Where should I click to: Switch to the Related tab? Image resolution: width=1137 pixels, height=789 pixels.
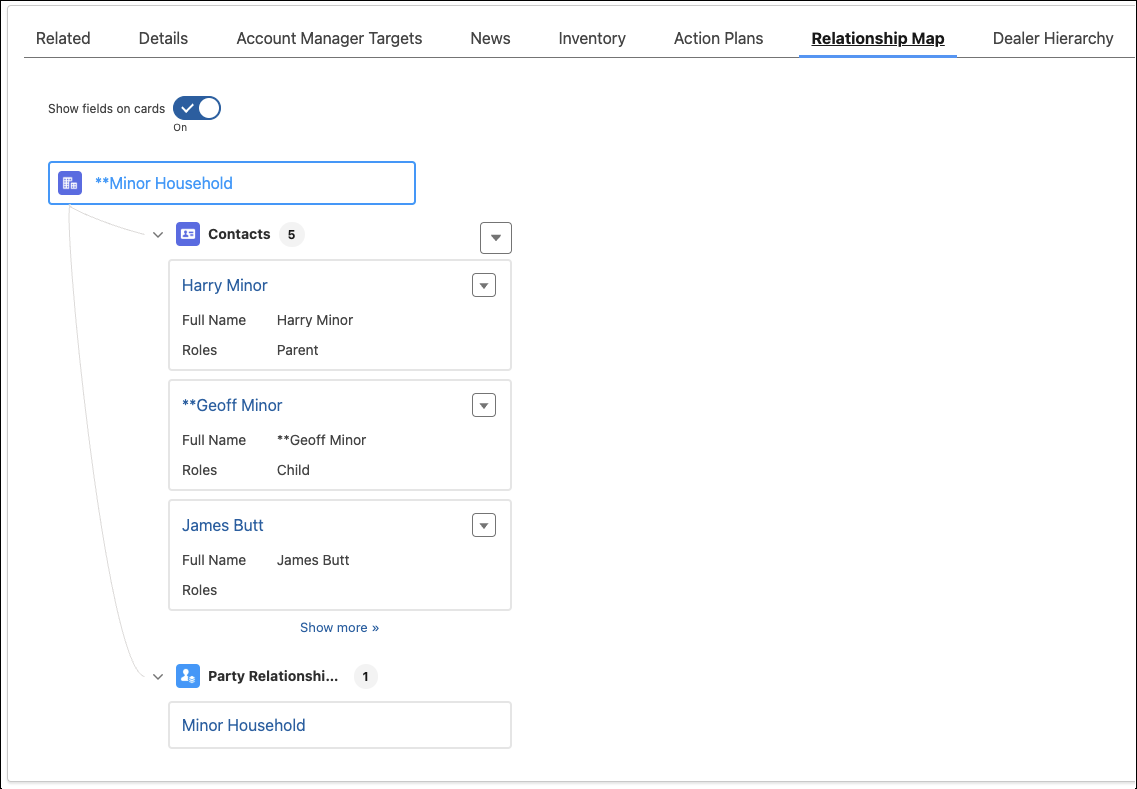(x=63, y=38)
